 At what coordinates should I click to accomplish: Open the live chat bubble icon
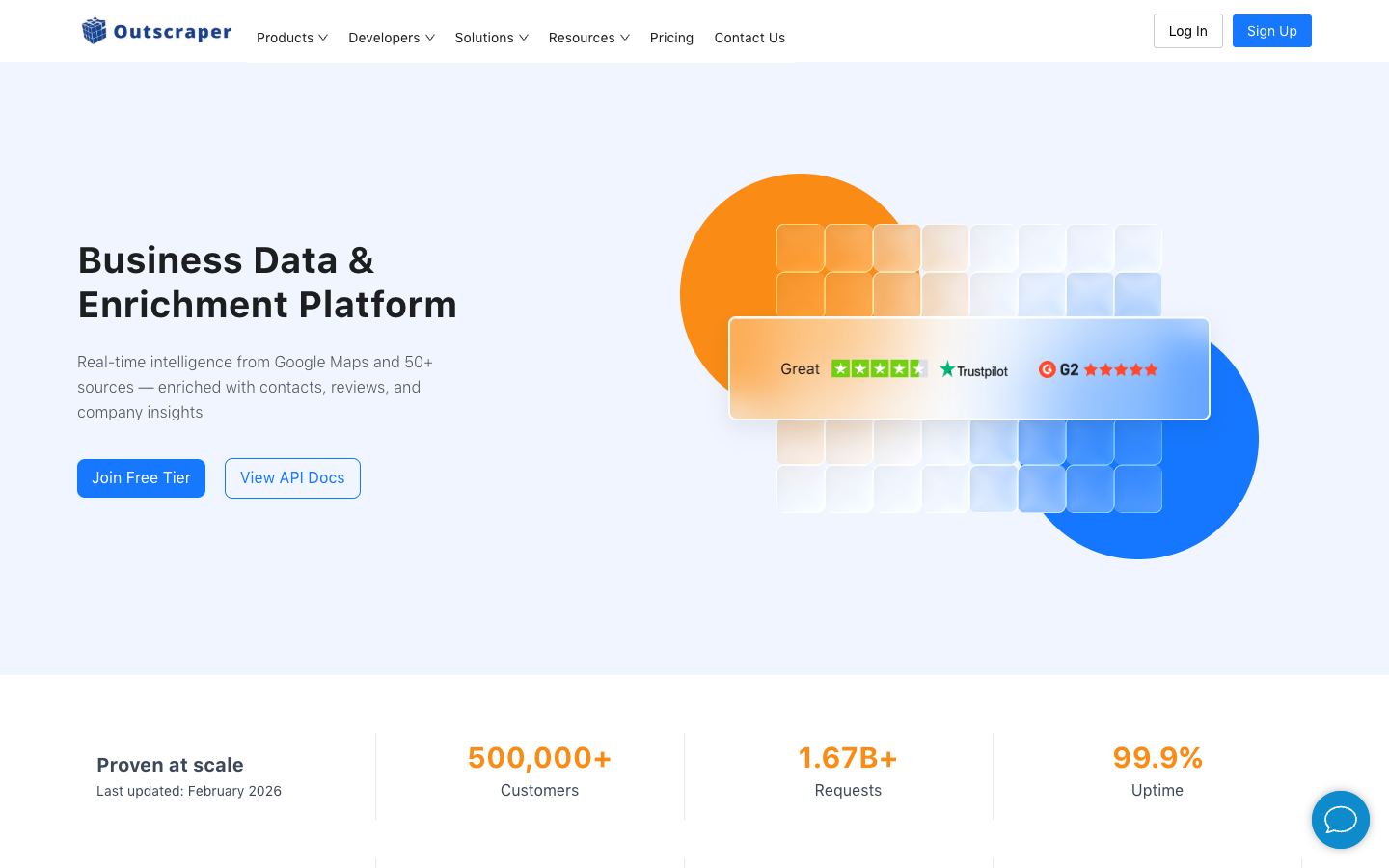[x=1341, y=820]
